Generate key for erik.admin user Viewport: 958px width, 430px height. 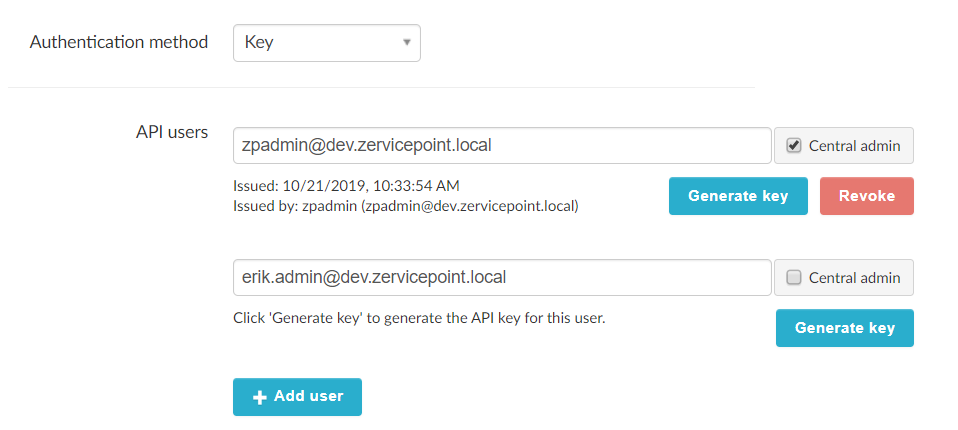pos(844,328)
